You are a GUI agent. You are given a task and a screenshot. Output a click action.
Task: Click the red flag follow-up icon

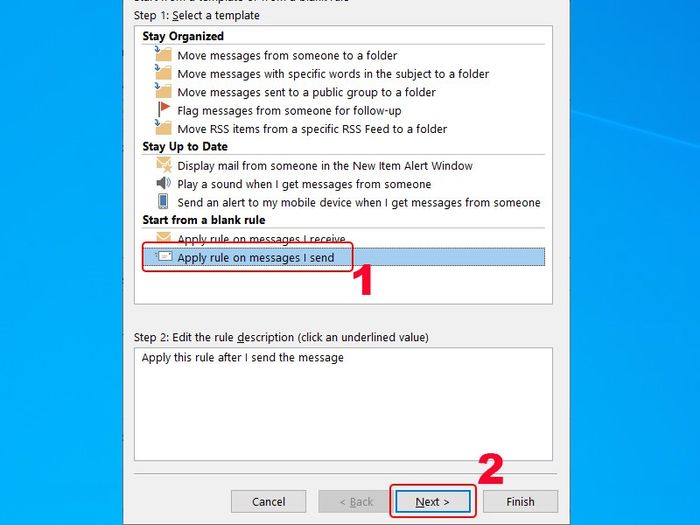click(x=164, y=109)
